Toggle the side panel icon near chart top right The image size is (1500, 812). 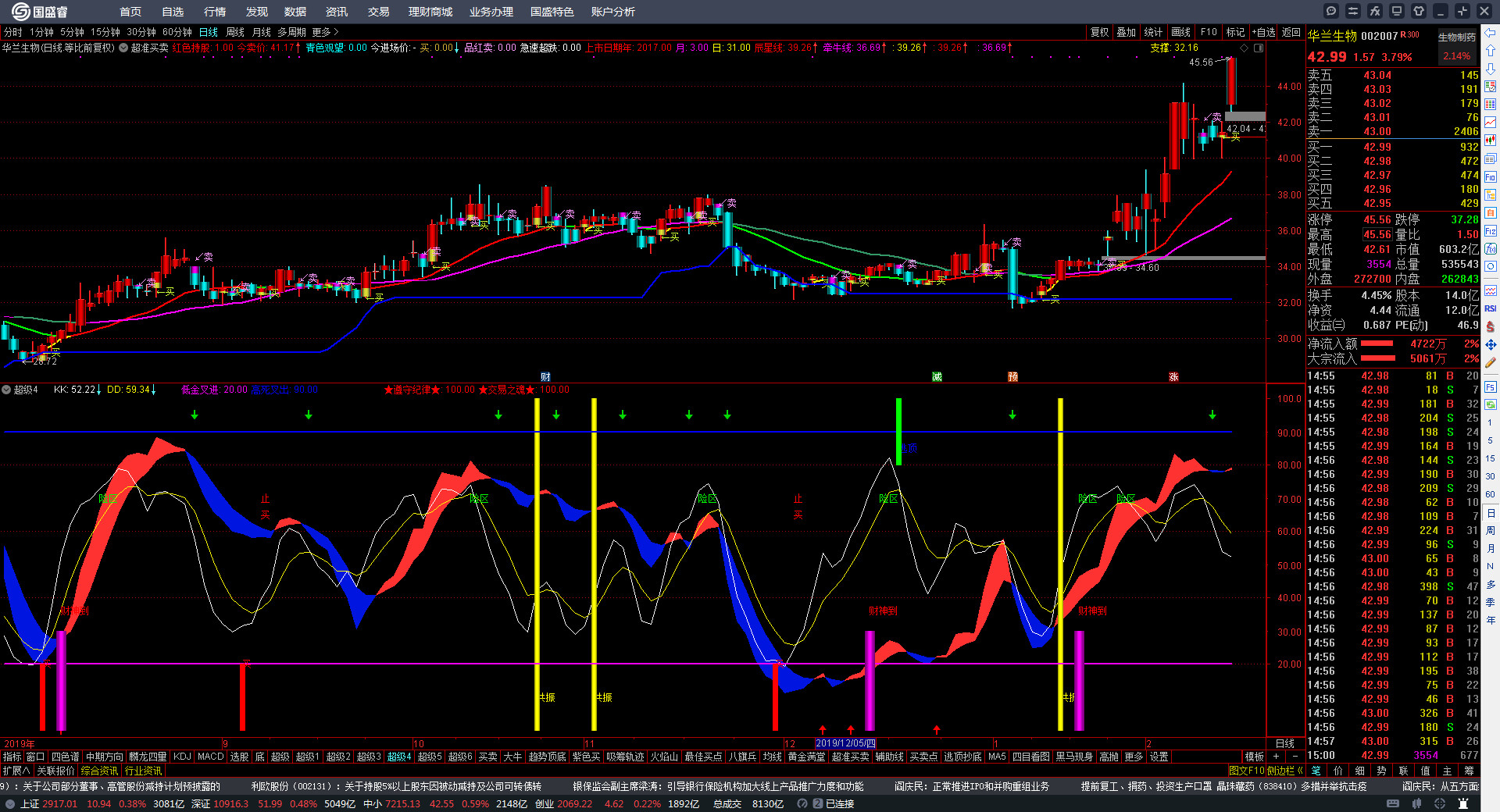click(x=1259, y=48)
